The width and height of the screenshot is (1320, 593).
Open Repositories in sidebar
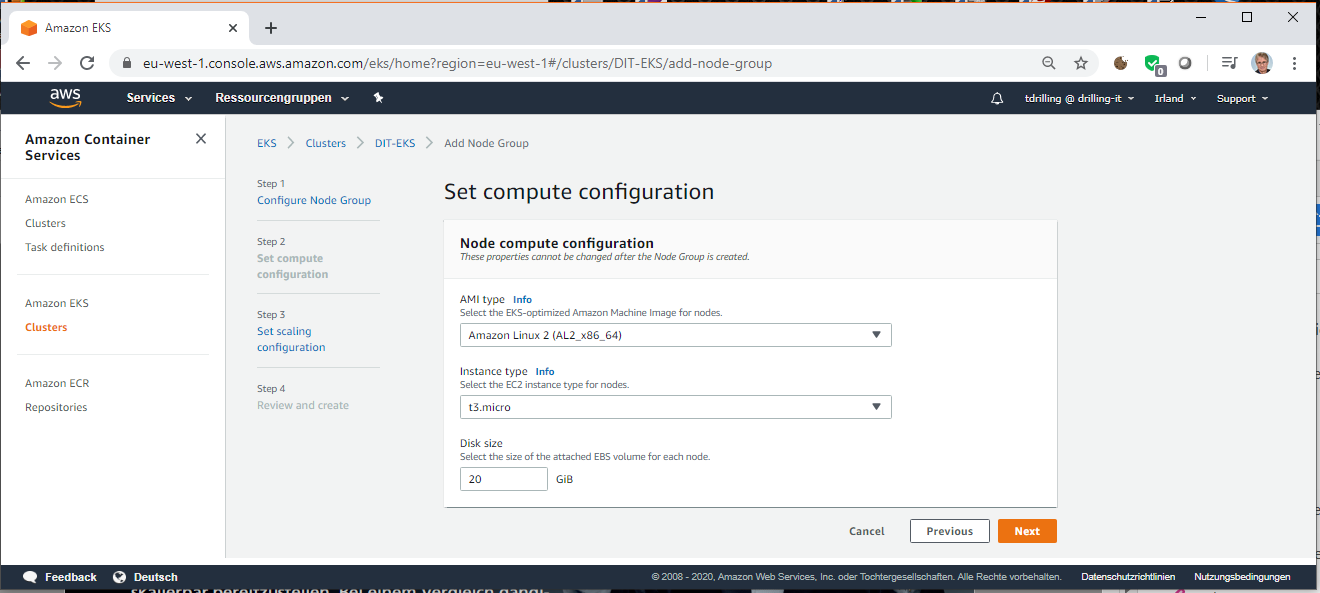coord(56,407)
